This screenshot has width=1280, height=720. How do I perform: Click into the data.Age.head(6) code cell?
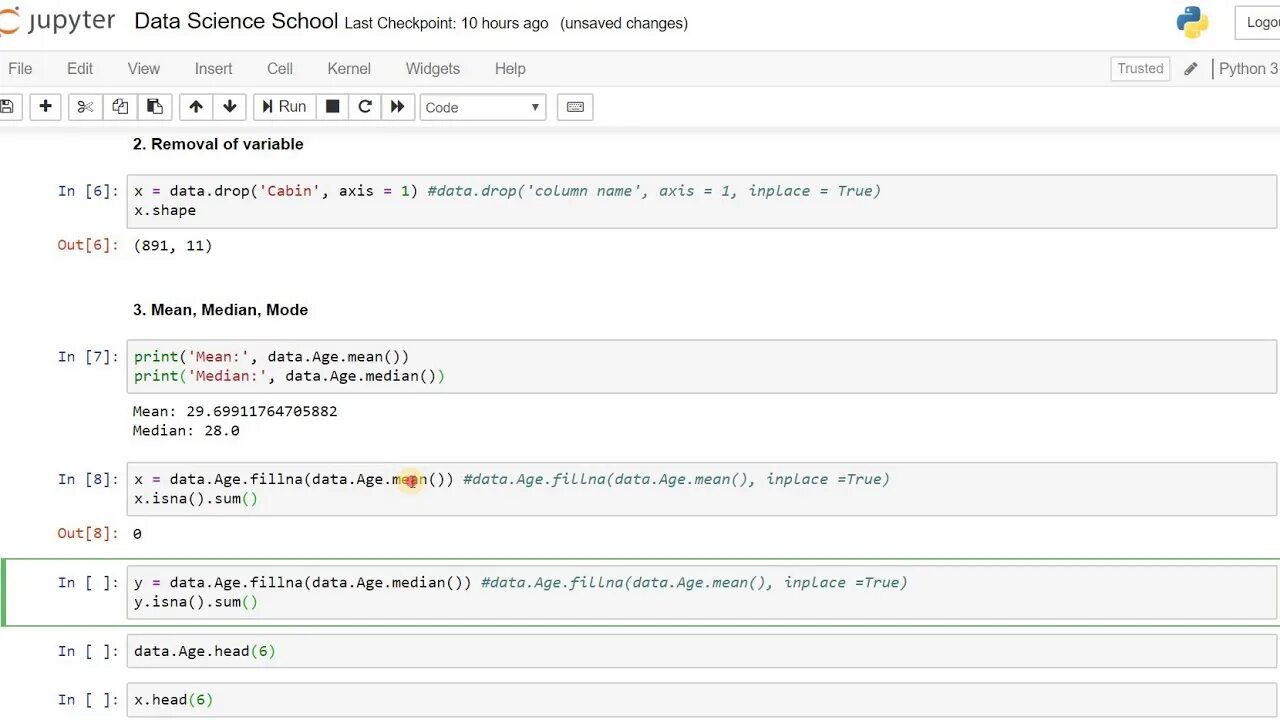pos(700,651)
